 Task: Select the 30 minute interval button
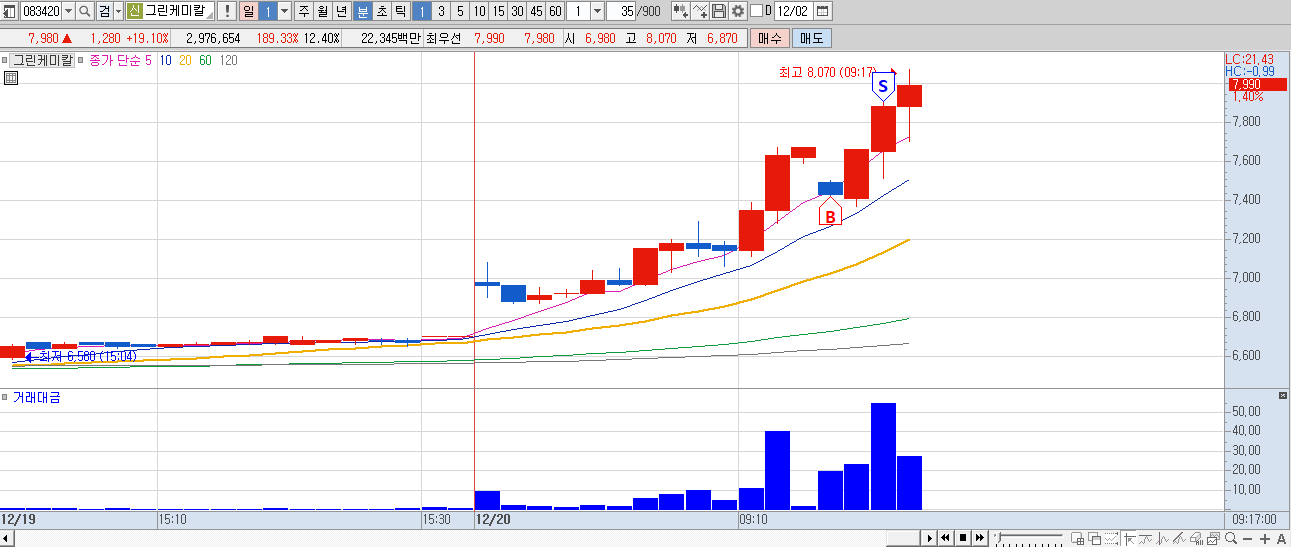pyautogui.click(x=517, y=11)
